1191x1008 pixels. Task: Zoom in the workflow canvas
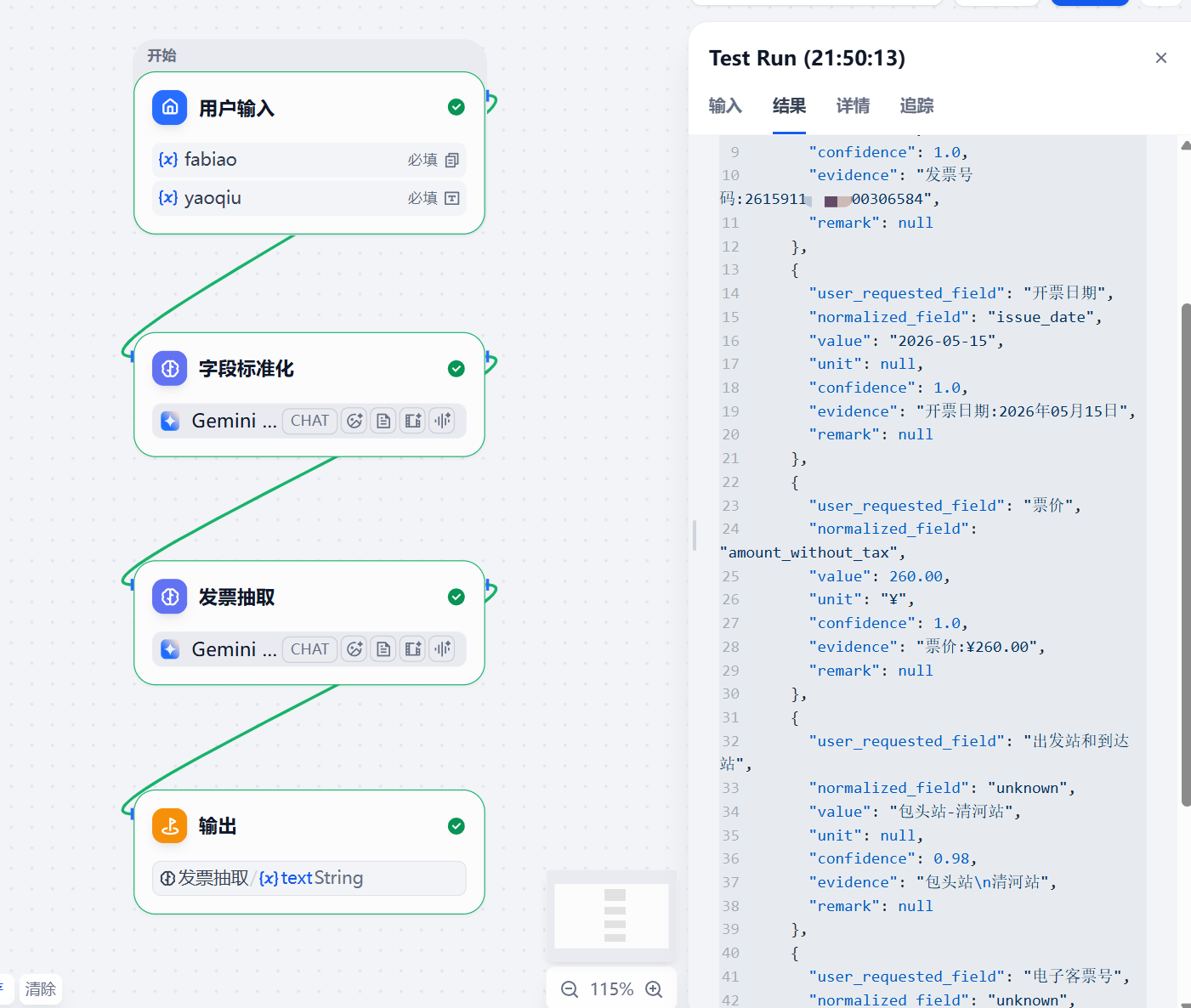pyautogui.click(x=654, y=989)
